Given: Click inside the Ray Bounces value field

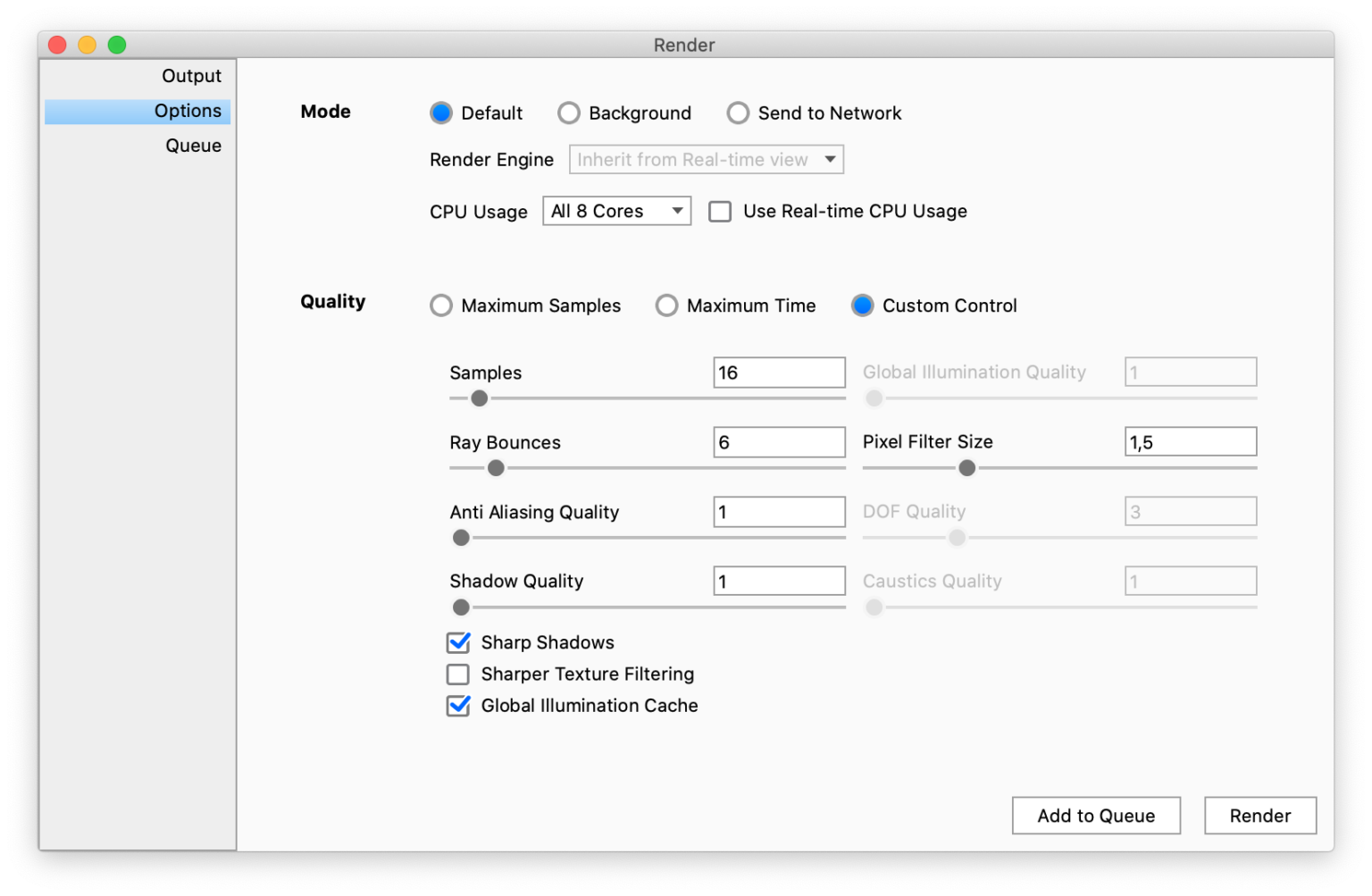Looking at the screenshot, I should 778,441.
